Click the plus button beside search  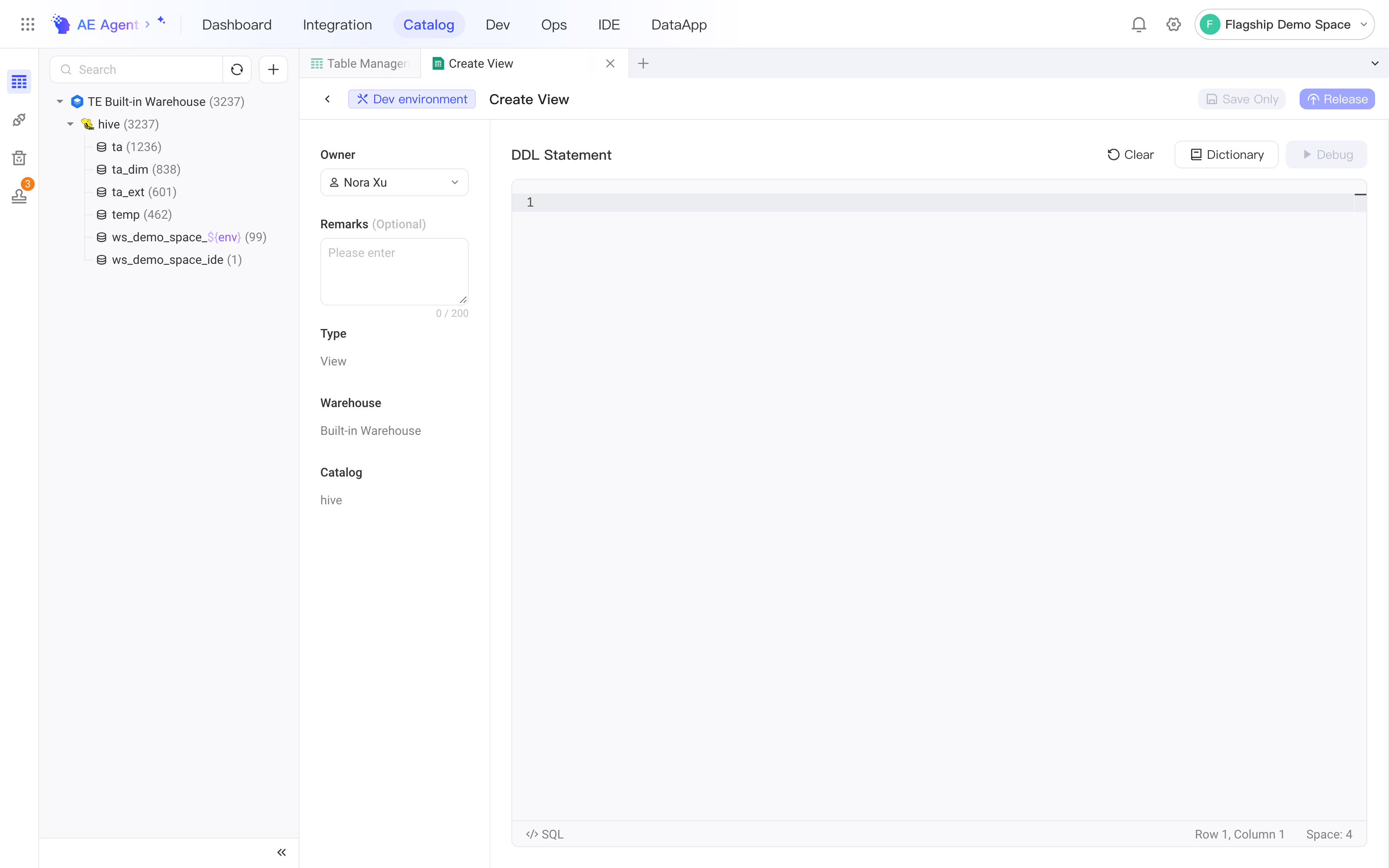273,69
